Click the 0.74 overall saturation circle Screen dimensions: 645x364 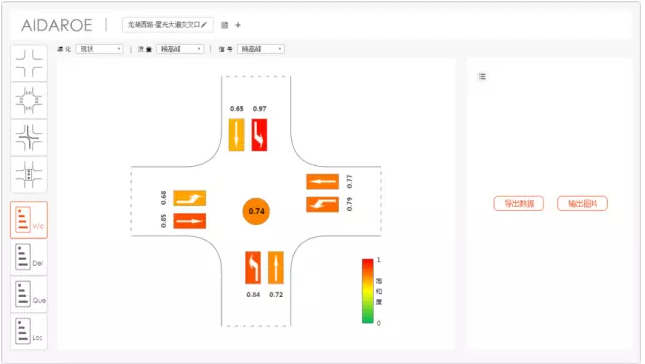[x=256, y=211]
